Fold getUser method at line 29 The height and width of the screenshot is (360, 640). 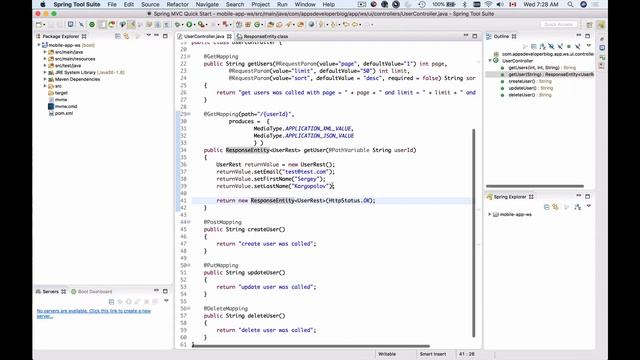pos(189,114)
